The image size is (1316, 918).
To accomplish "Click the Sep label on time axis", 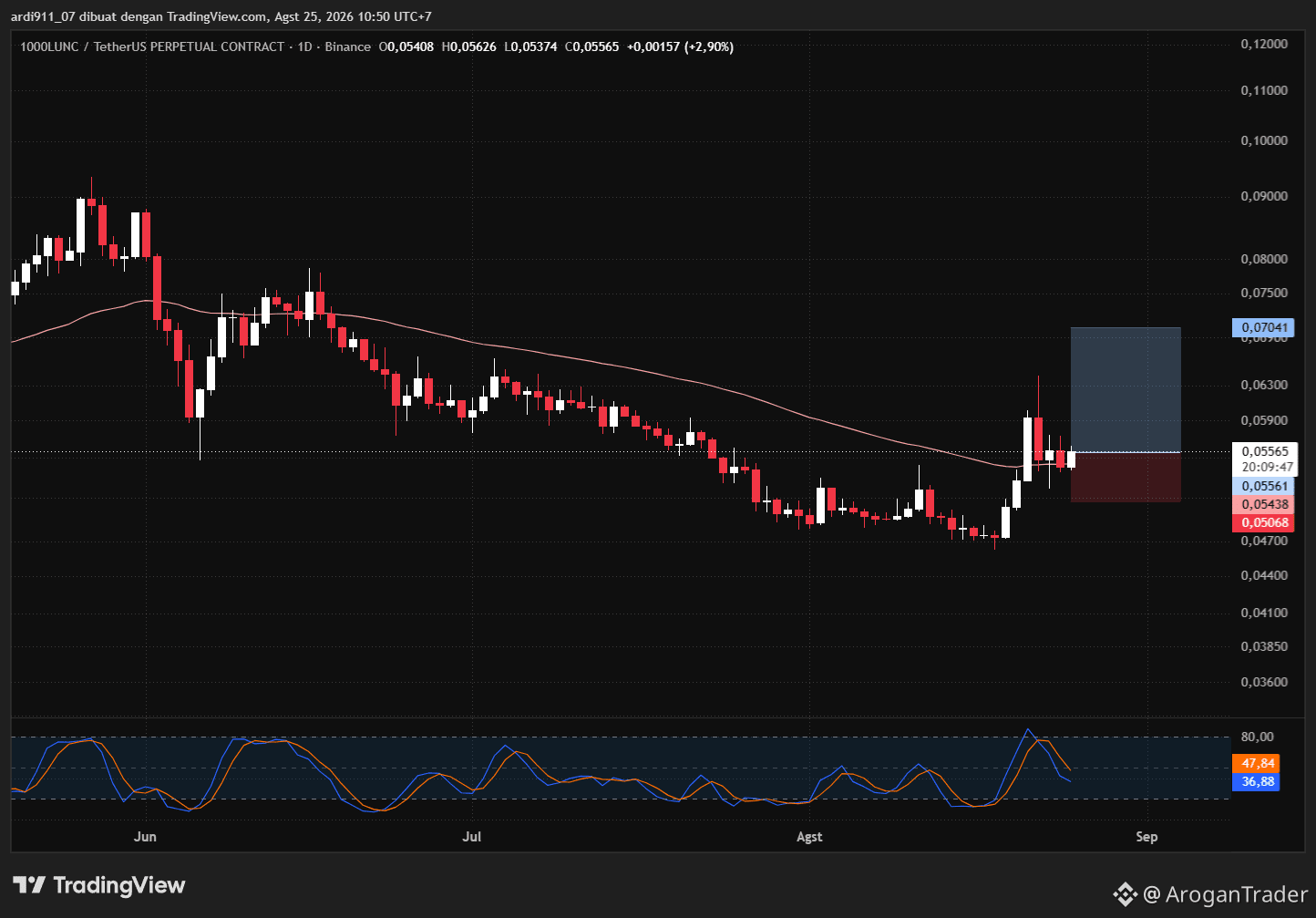I will tap(1146, 837).
